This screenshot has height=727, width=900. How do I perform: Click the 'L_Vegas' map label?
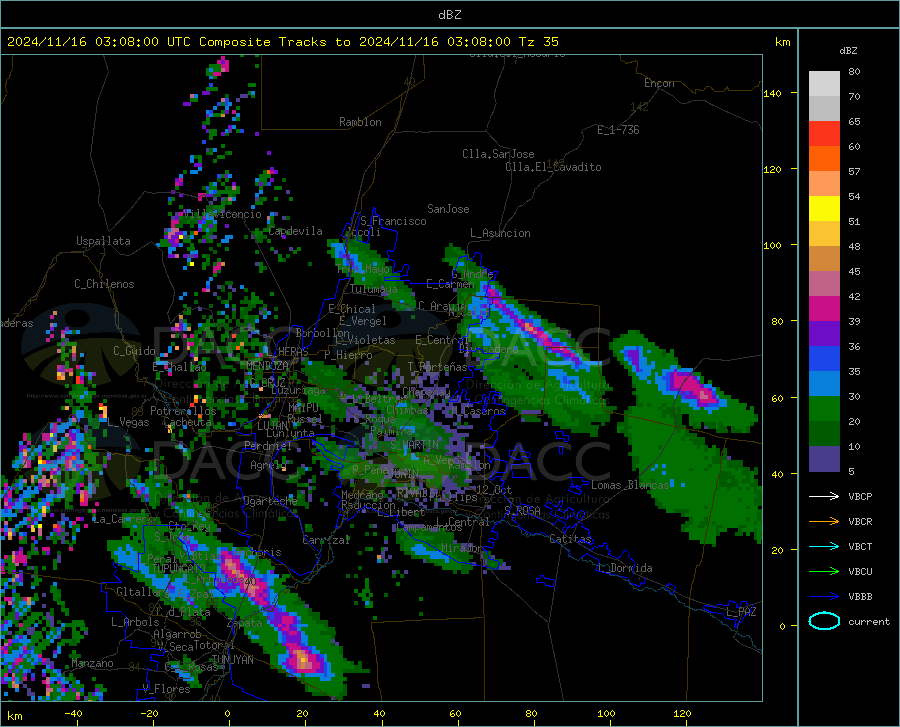[128, 422]
